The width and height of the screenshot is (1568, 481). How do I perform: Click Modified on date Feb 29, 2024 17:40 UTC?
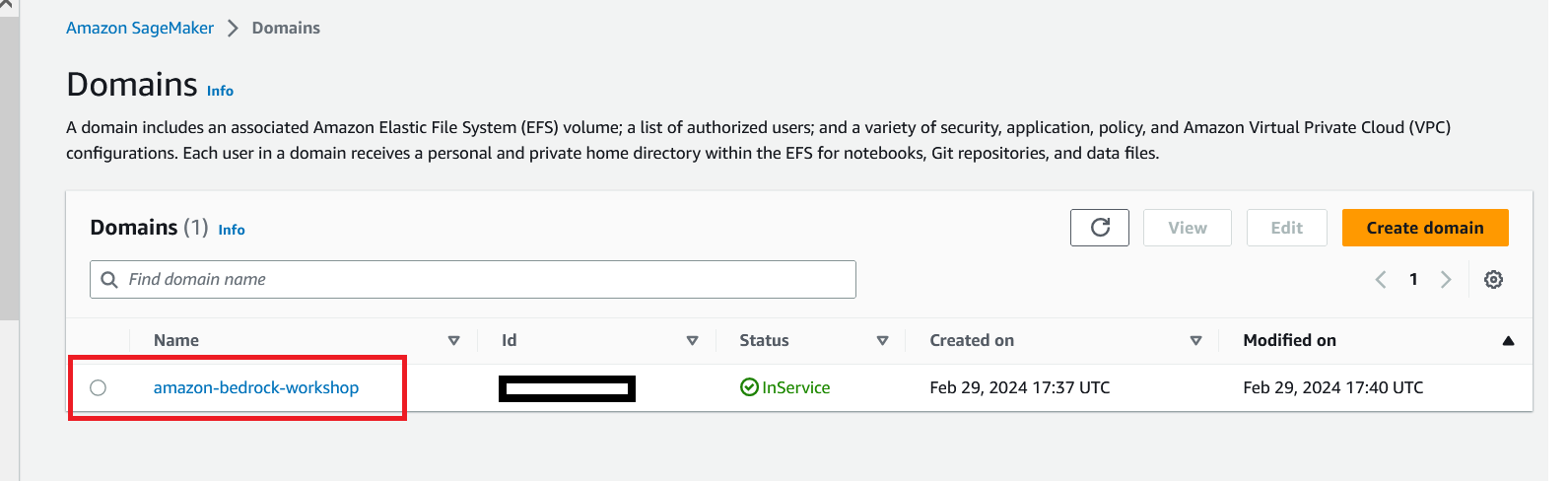(x=1333, y=388)
